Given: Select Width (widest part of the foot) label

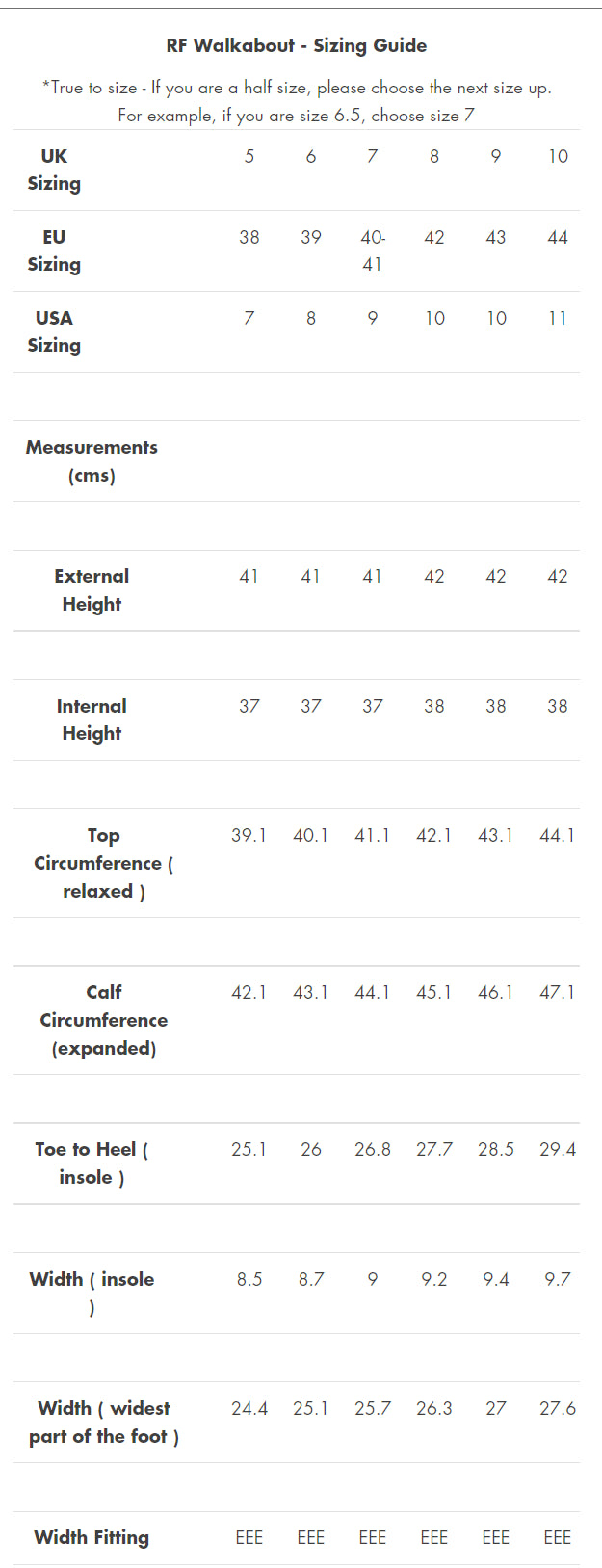Looking at the screenshot, I should pyautogui.click(x=103, y=1422).
